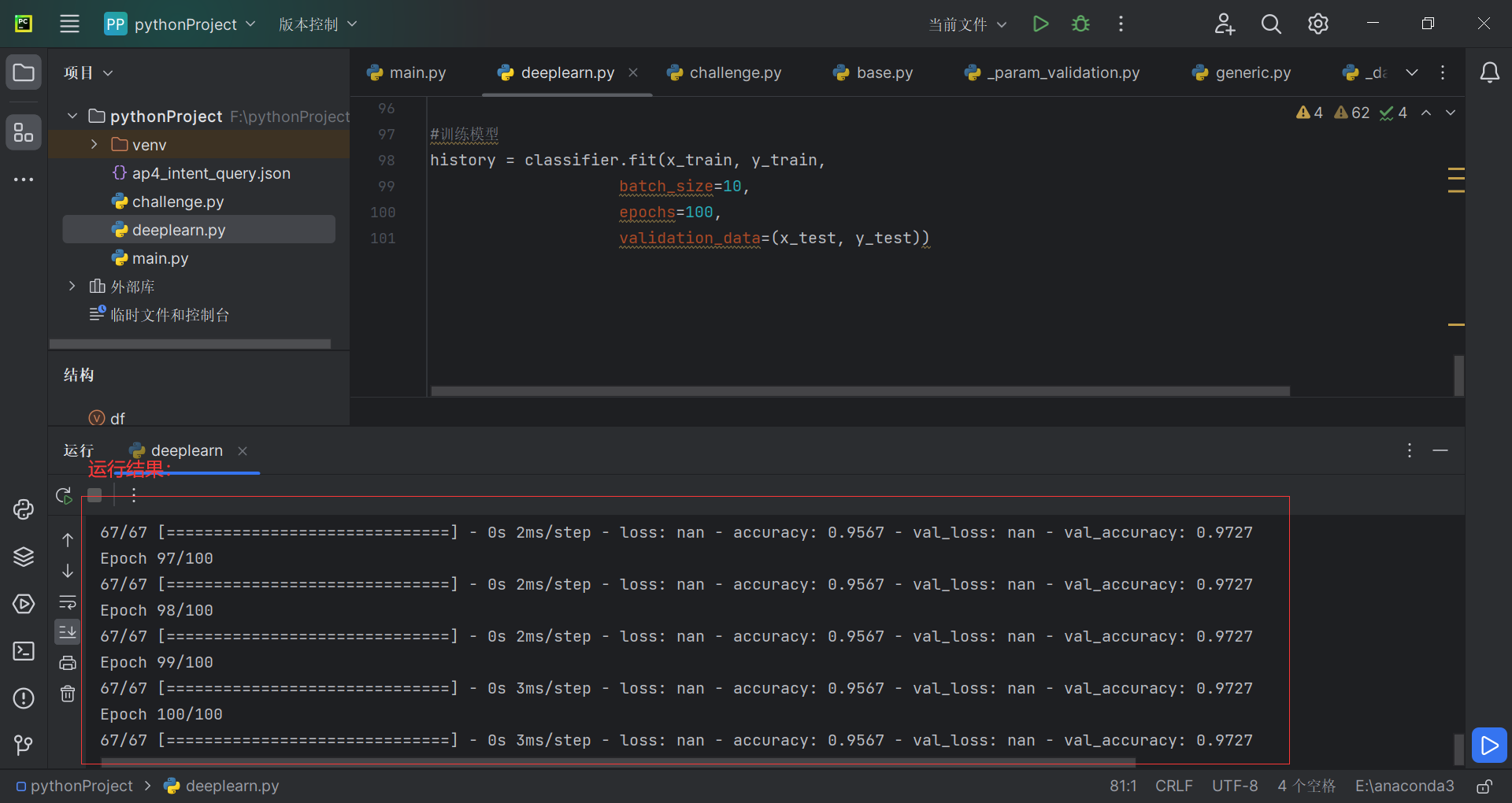Toggle the Project tool window folder icon
Viewport: 1512px width, 803px height.
pyautogui.click(x=24, y=72)
